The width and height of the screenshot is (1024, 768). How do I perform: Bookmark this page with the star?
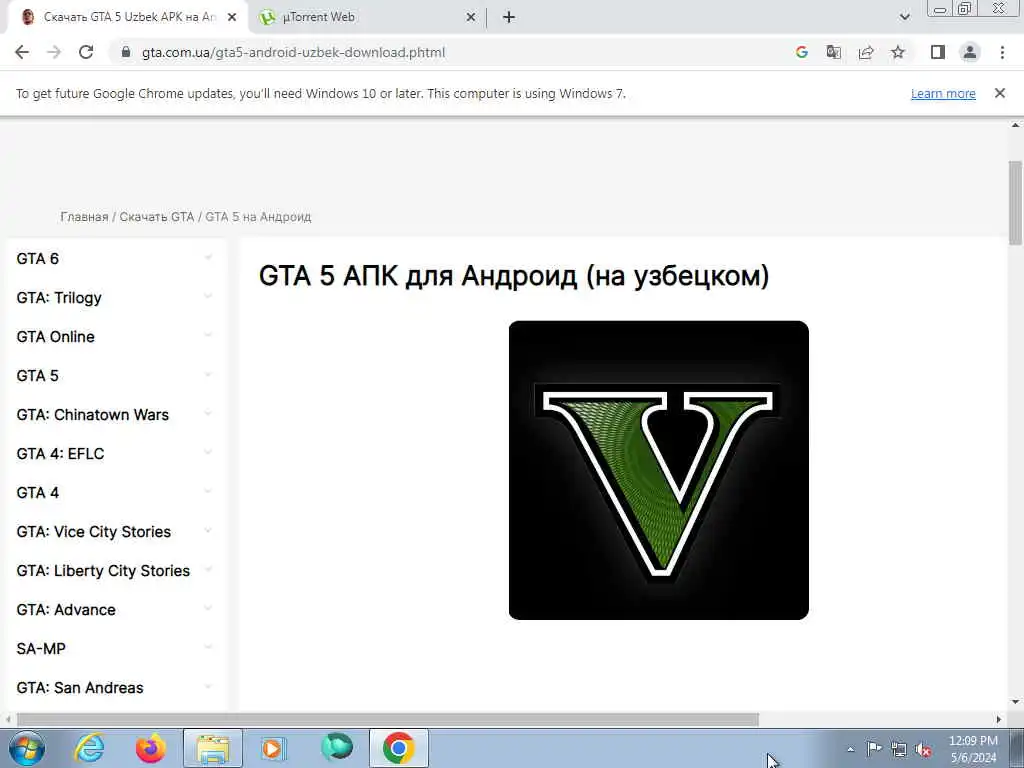tap(898, 52)
